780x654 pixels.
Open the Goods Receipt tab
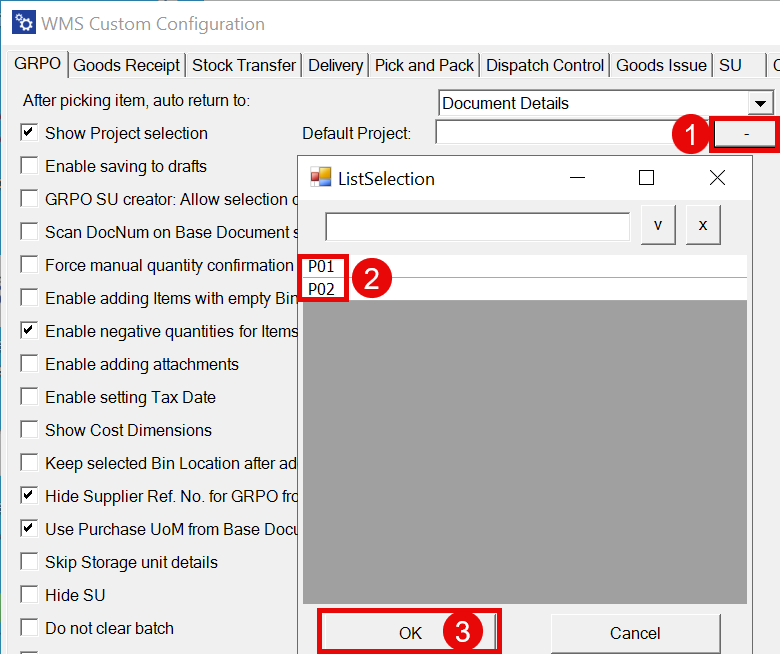pyautogui.click(x=126, y=65)
